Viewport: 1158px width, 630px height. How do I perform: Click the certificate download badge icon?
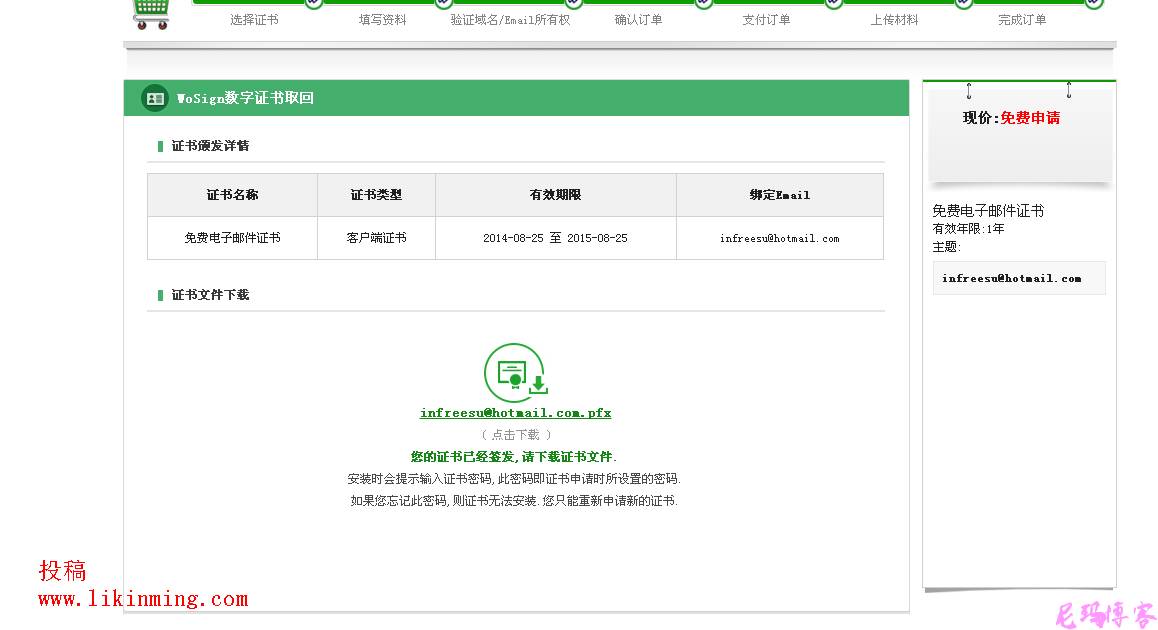coord(514,372)
